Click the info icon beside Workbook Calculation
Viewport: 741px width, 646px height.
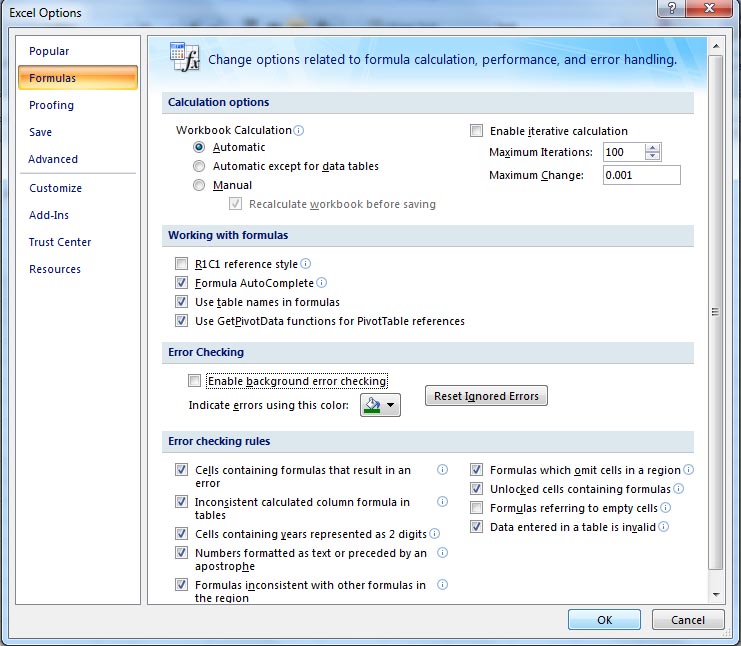298,130
